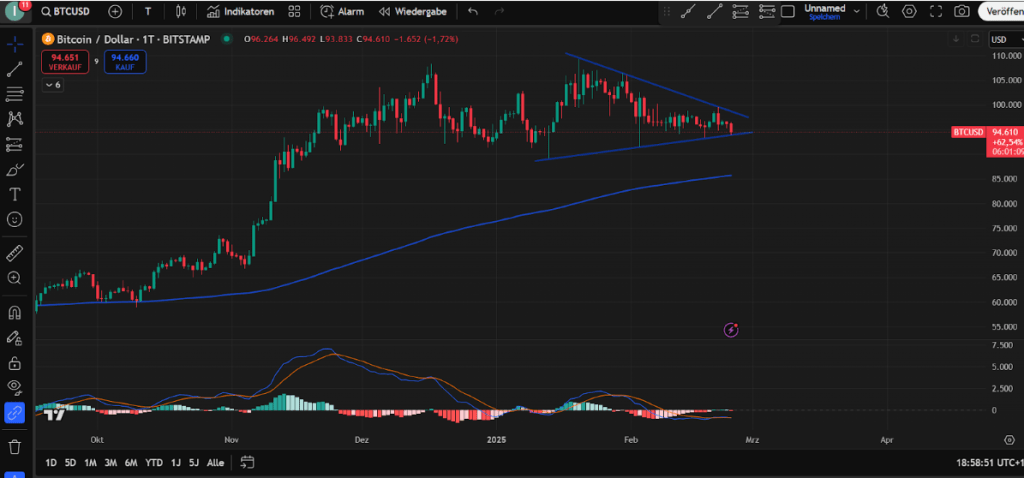Open the go to date calendar icon
Image resolution: width=1024 pixels, height=478 pixels.
click(x=247, y=462)
